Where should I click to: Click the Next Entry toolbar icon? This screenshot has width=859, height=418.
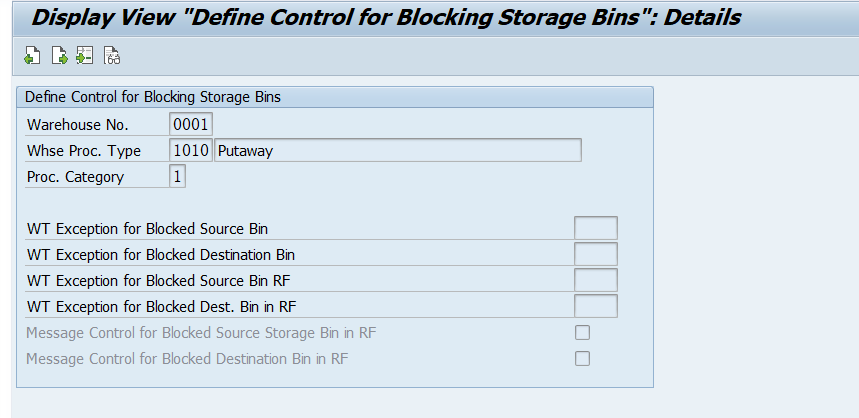(59, 56)
